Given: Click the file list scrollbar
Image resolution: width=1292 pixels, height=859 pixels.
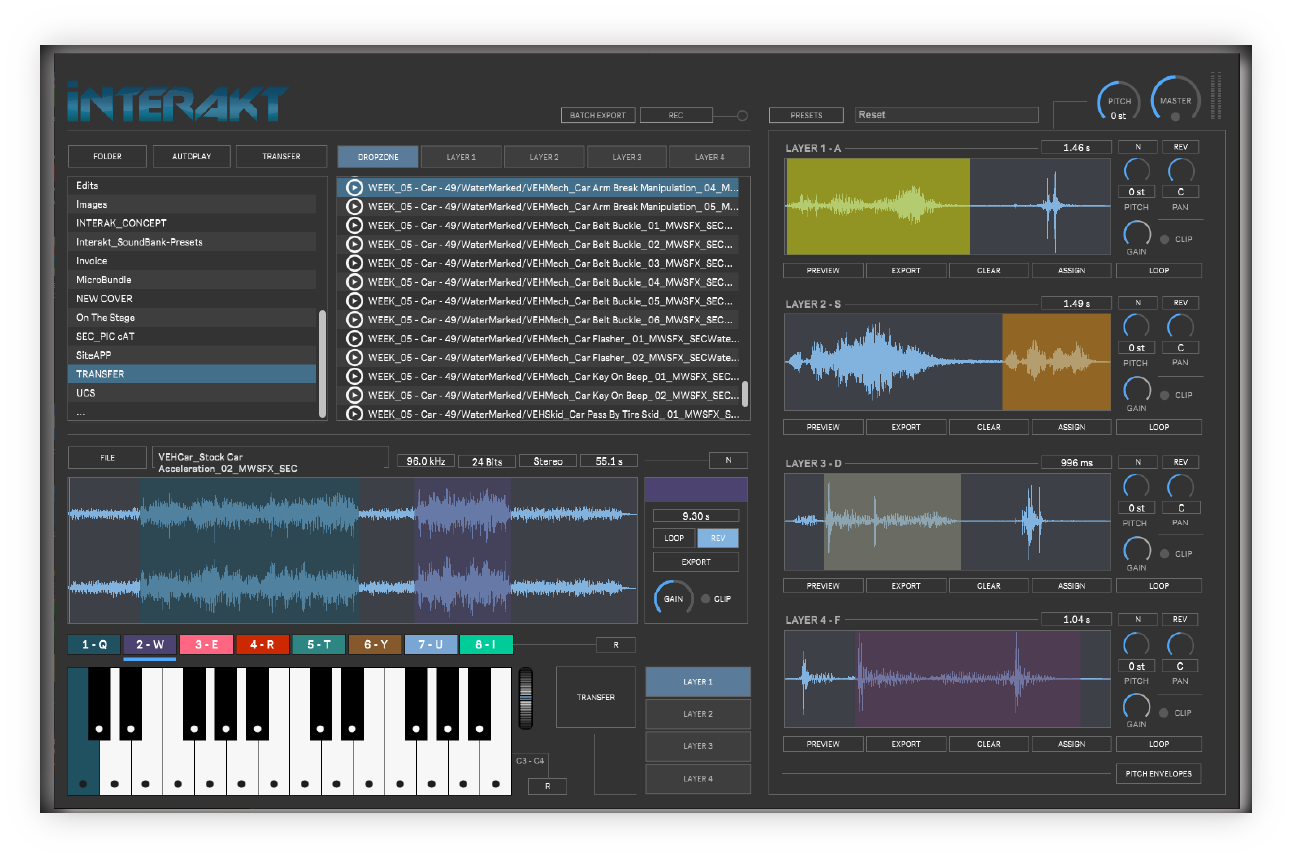Looking at the screenshot, I should [x=745, y=394].
